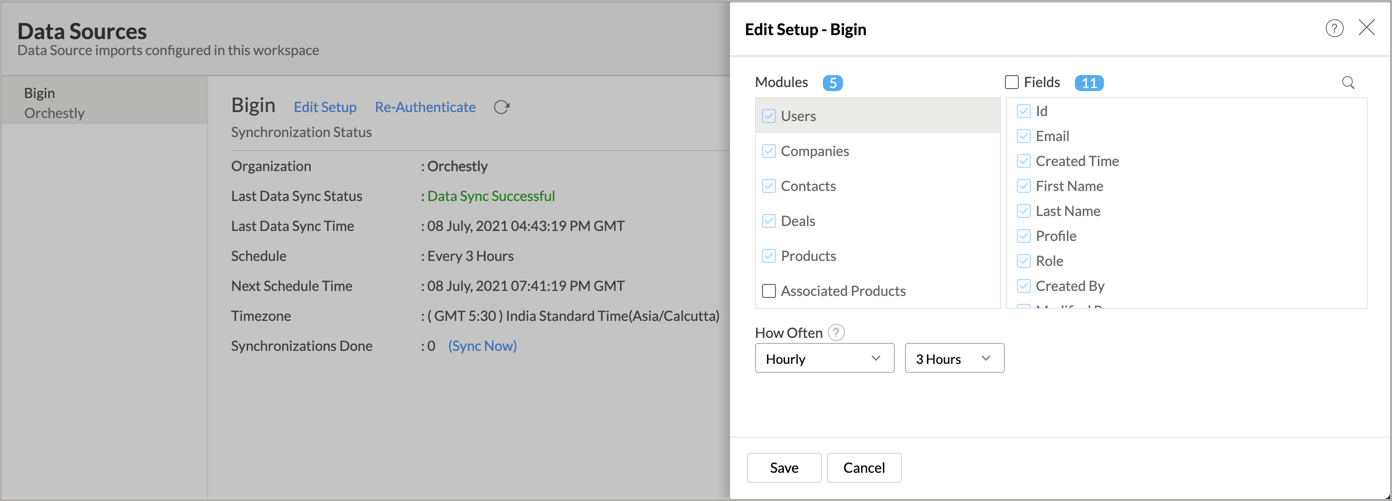The height and width of the screenshot is (501, 1392).
Task: Toggle the Contacts module checkbox
Action: pyautogui.click(x=769, y=186)
